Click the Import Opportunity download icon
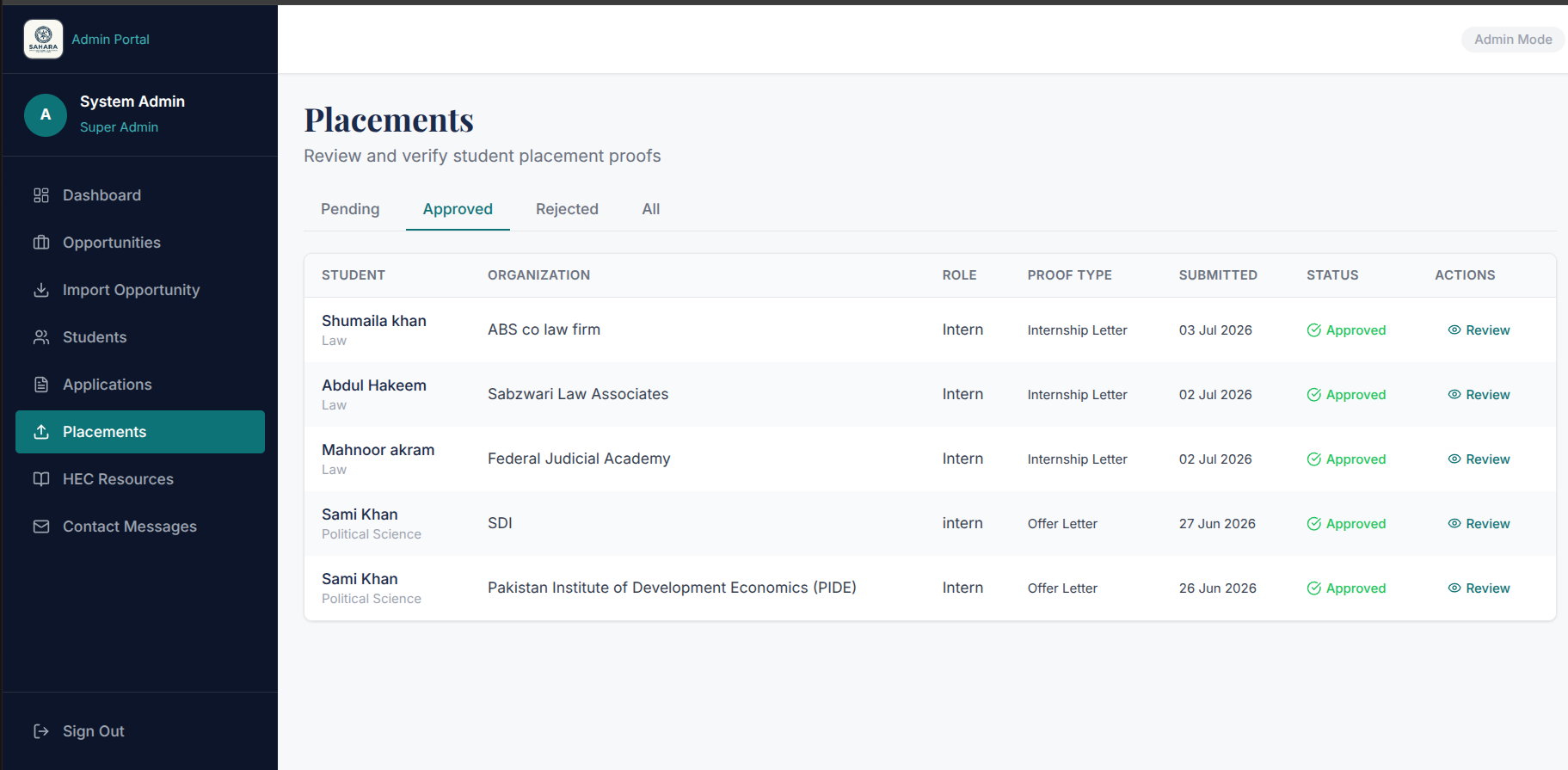The image size is (1568, 770). point(41,290)
